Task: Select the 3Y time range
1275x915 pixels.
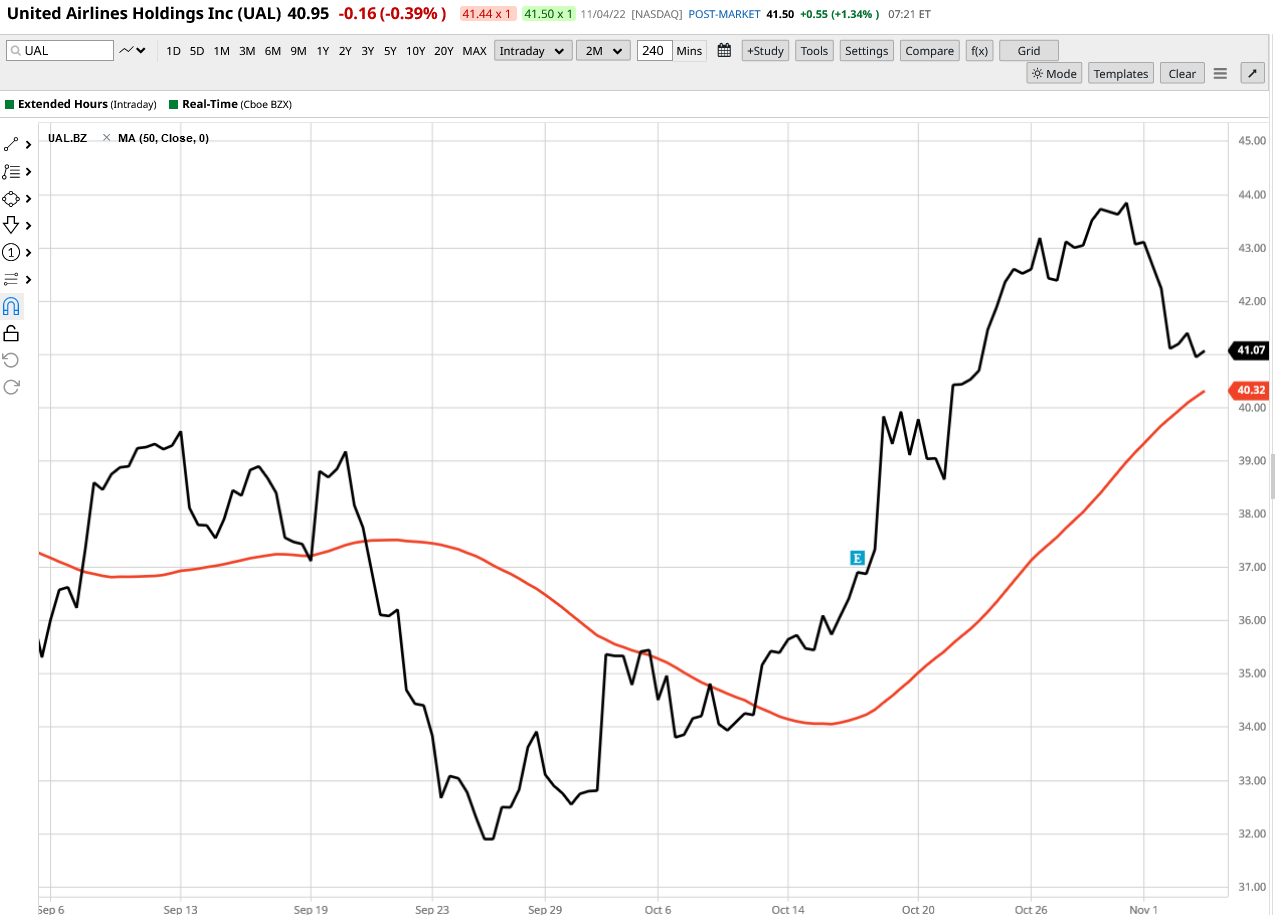Action: [x=368, y=50]
